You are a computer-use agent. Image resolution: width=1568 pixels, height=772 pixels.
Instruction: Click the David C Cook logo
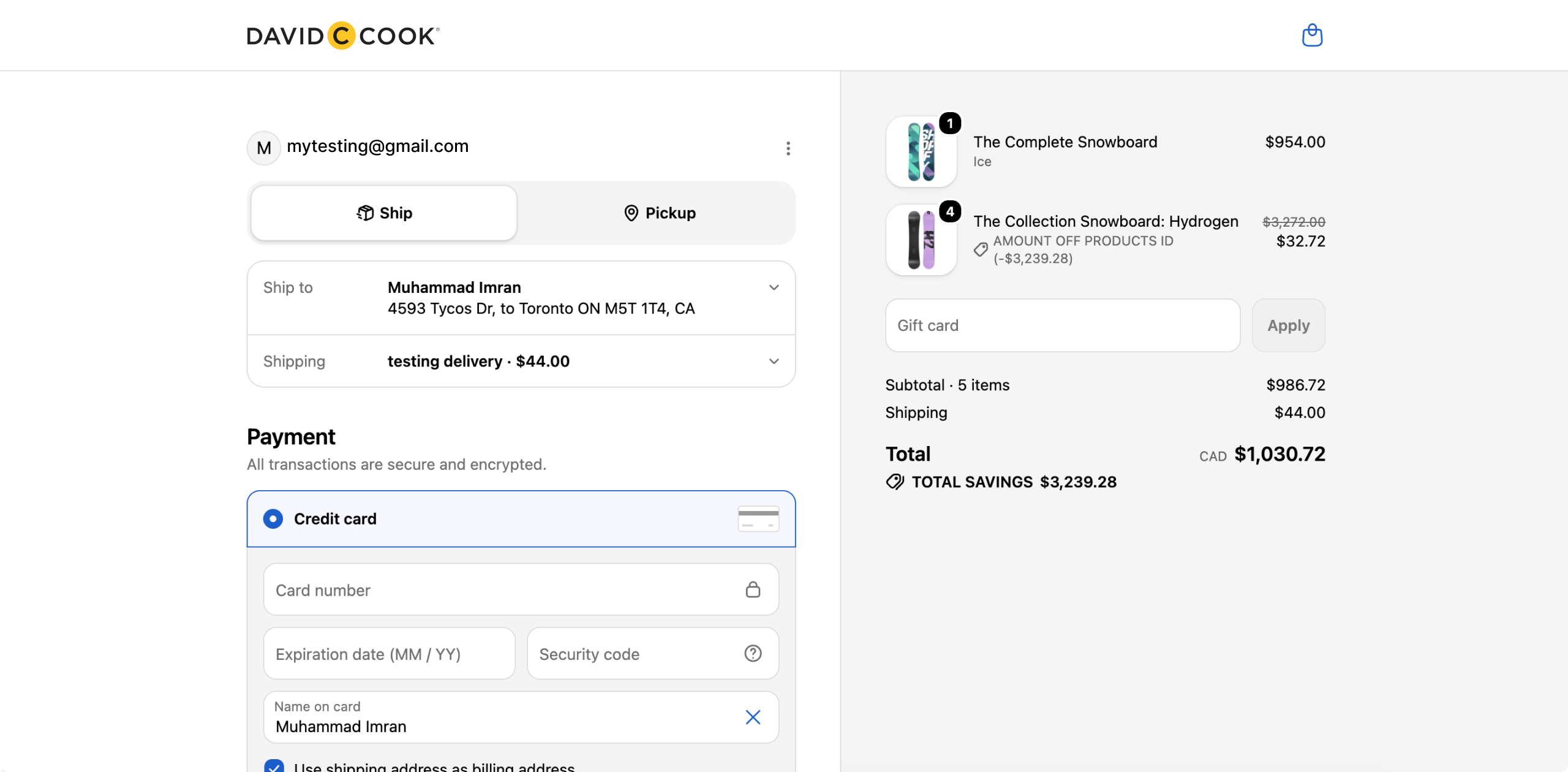[x=343, y=36]
